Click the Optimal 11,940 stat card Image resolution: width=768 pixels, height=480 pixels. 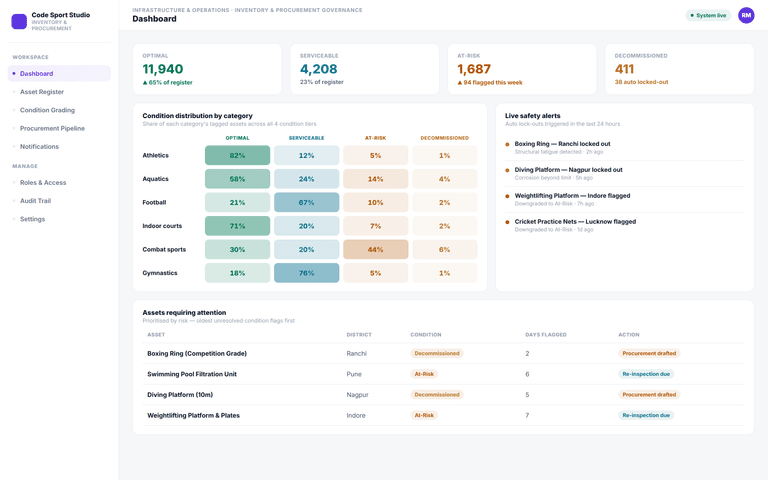click(x=207, y=69)
